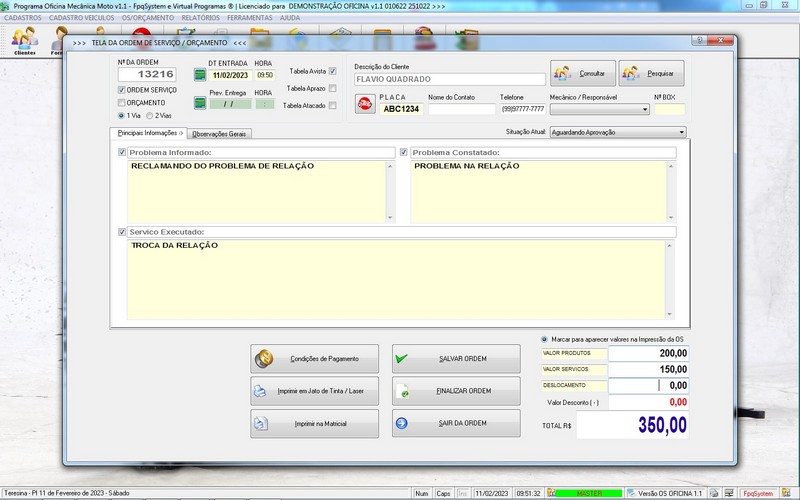Click the PLACA field showing ABC1234
800x500 pixels.
click(402, 109)
